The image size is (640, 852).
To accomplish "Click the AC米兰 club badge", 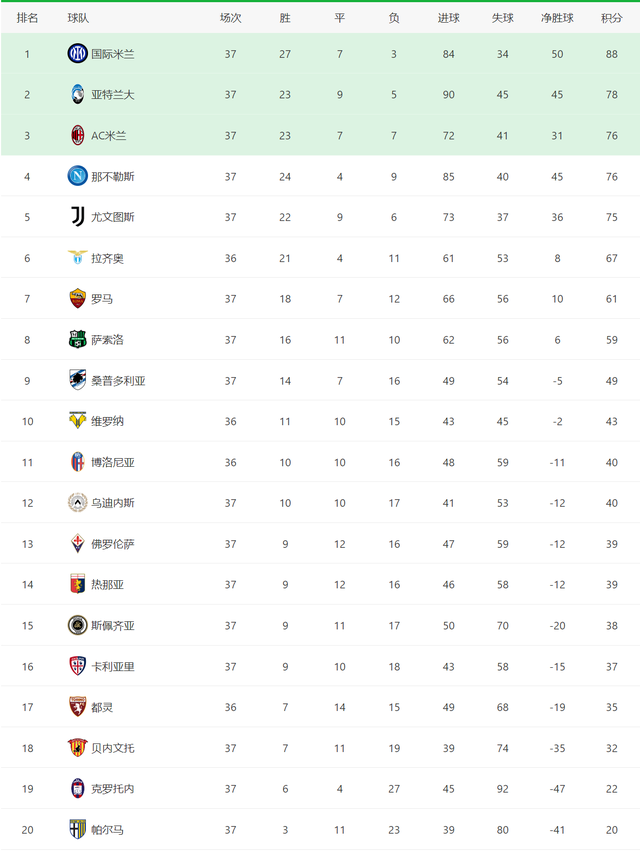I will (x=78, y=135).
